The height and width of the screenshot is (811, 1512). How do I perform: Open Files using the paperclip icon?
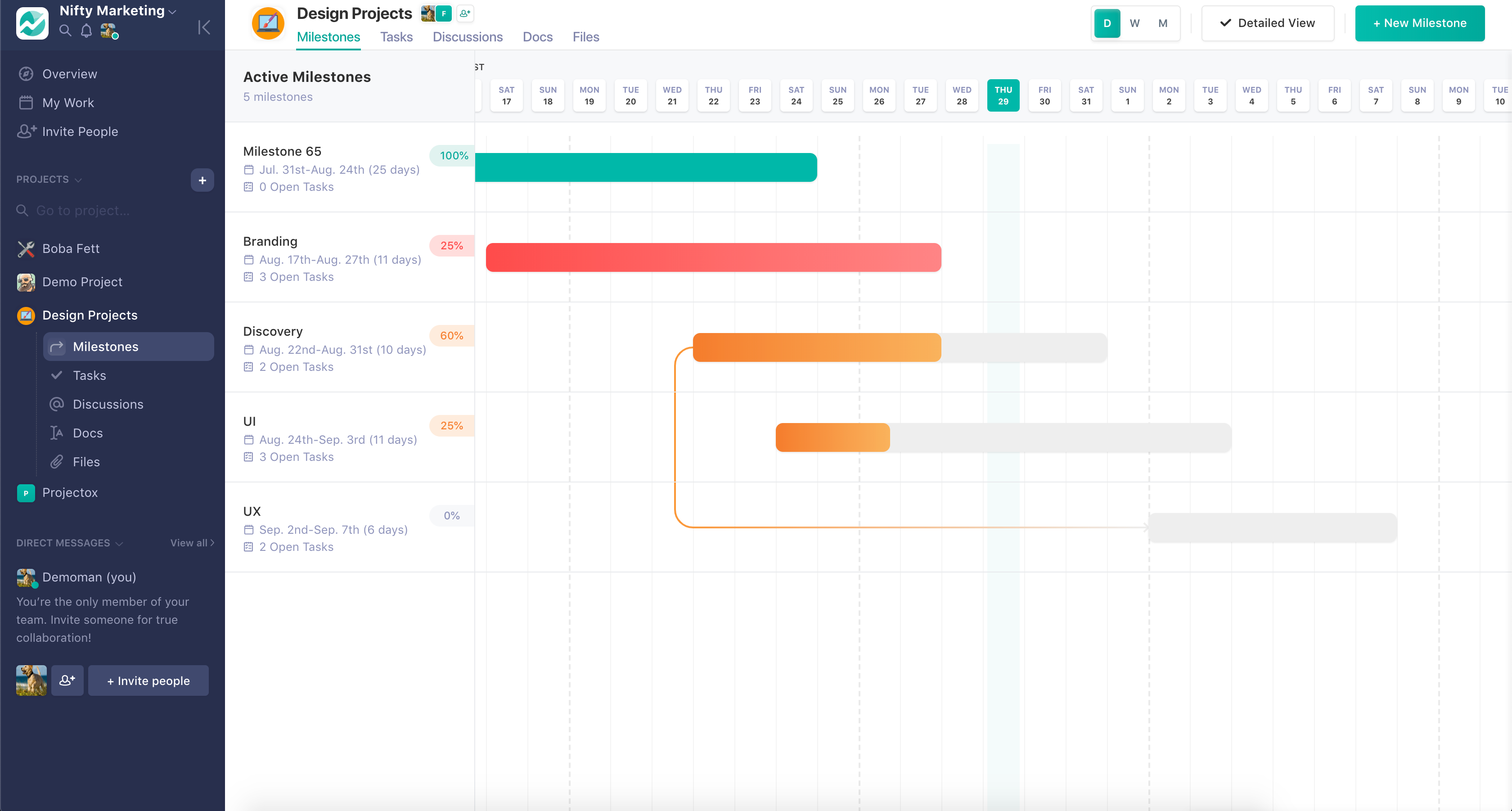tap(56, 461)
